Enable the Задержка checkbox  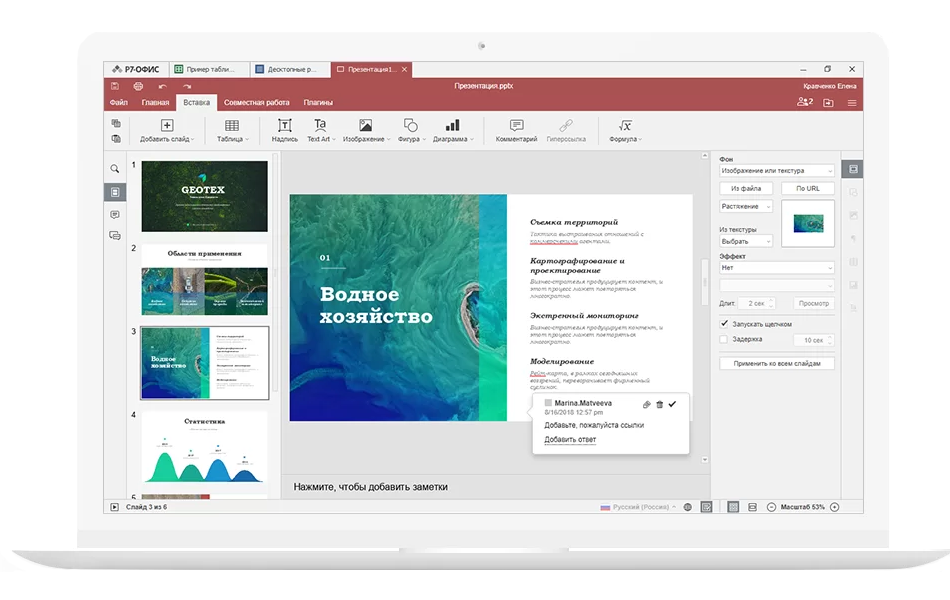point(723,339)
